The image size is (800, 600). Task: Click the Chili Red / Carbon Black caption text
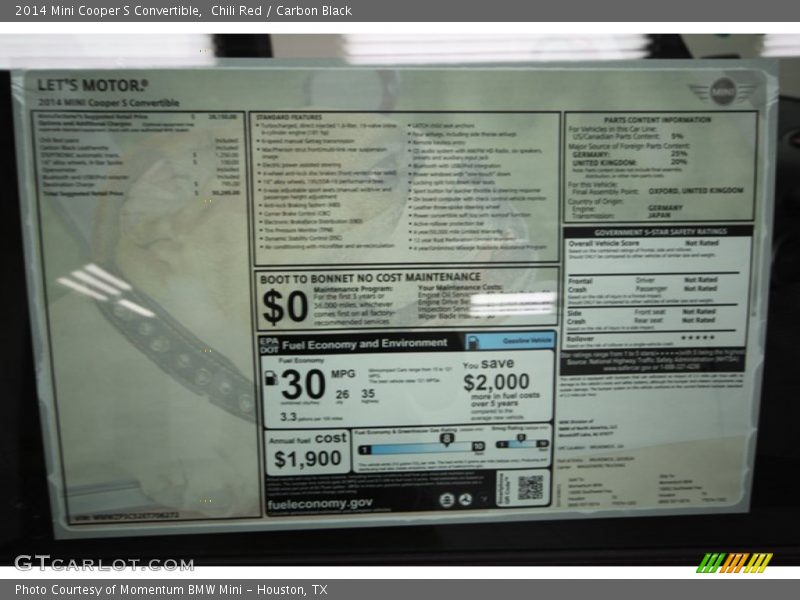(x=281, y=10)
